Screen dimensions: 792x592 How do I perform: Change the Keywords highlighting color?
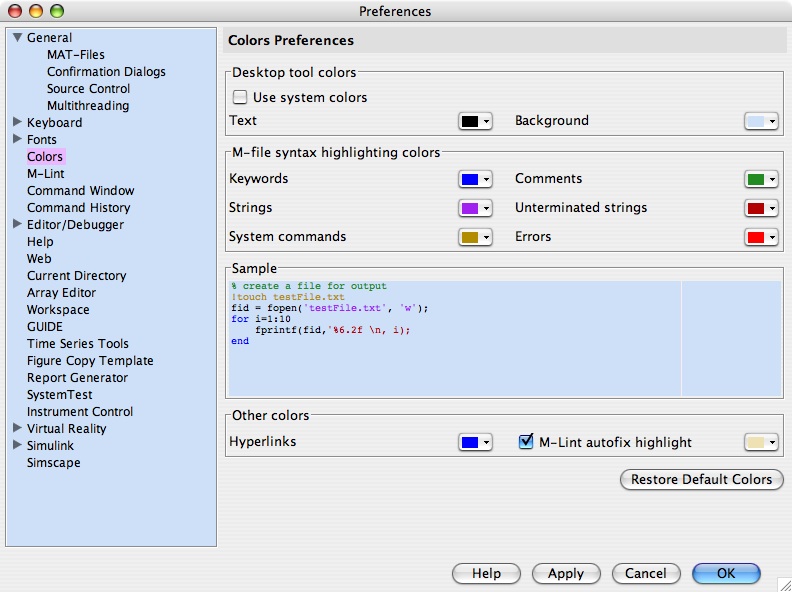(x=475, y=179)
